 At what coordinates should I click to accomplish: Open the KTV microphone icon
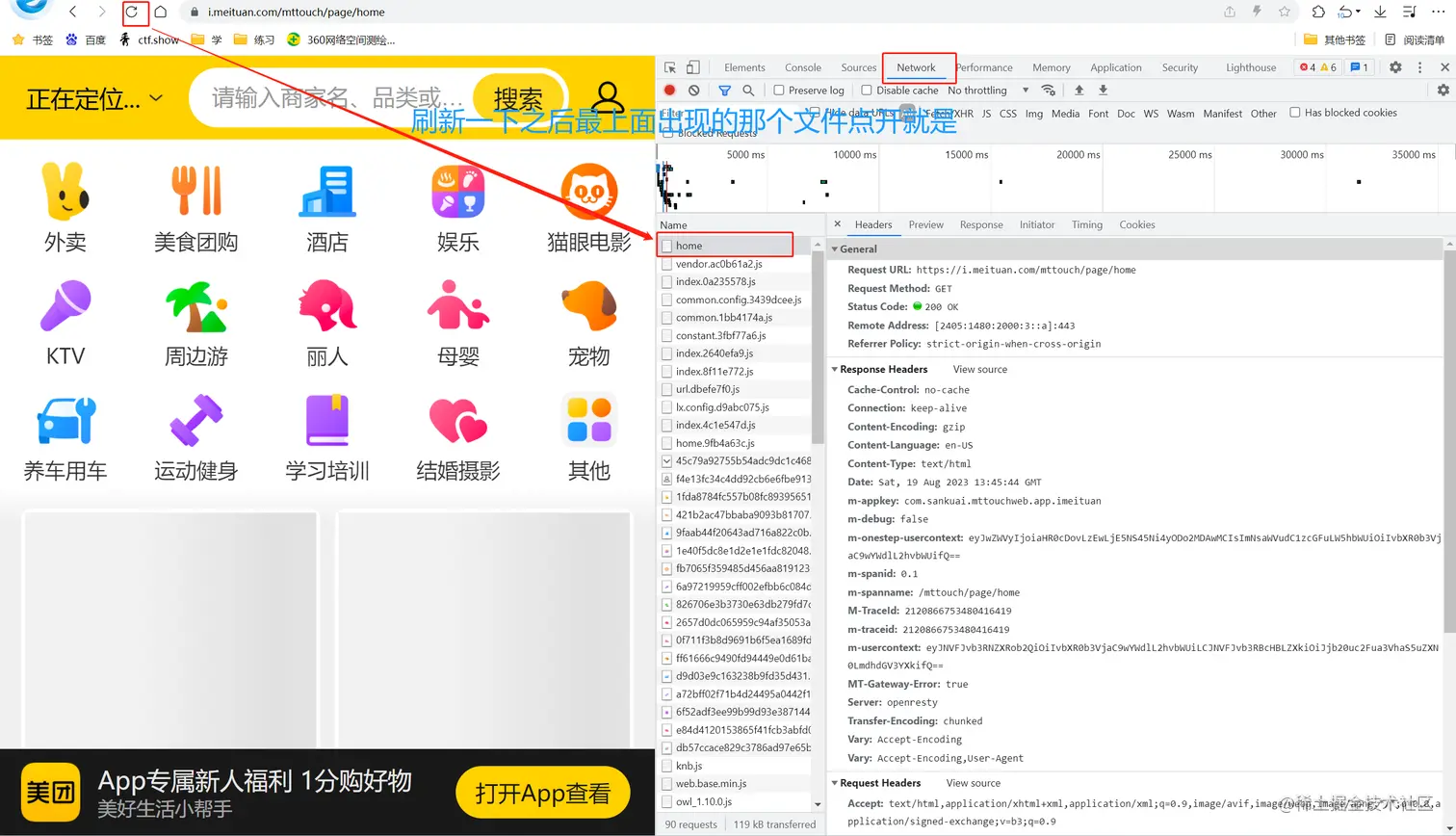point(65,305)
